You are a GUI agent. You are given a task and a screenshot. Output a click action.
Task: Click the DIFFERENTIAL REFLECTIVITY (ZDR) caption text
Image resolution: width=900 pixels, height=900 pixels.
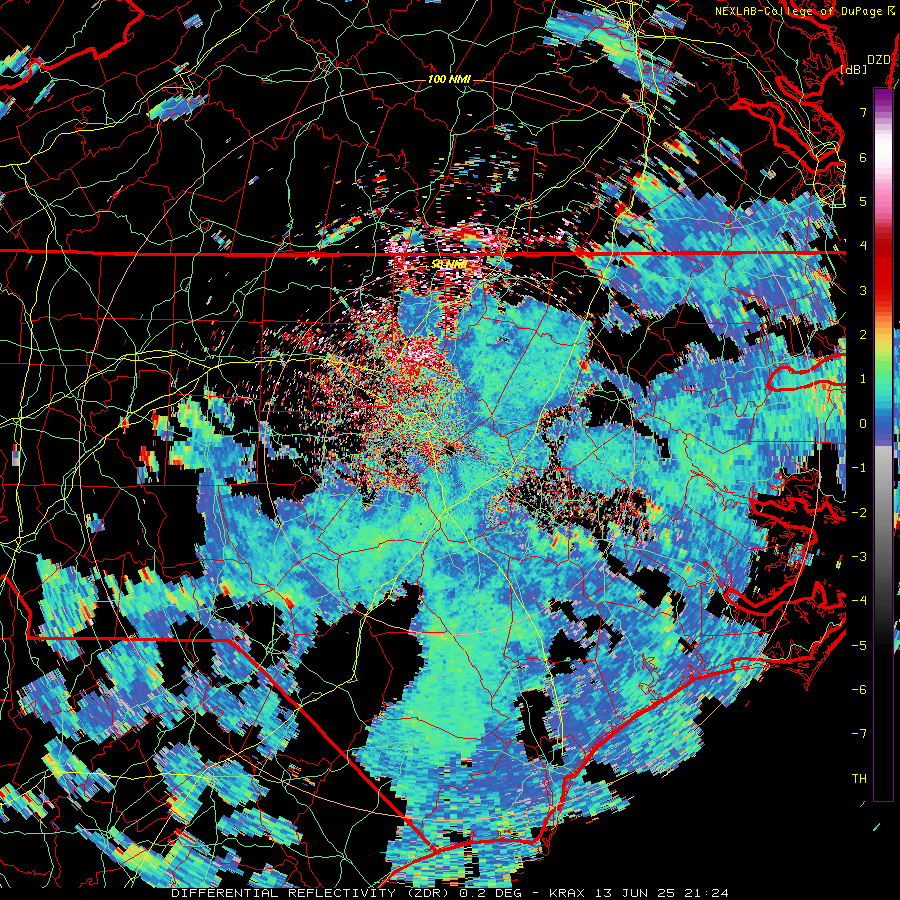(x=312, y=893)
